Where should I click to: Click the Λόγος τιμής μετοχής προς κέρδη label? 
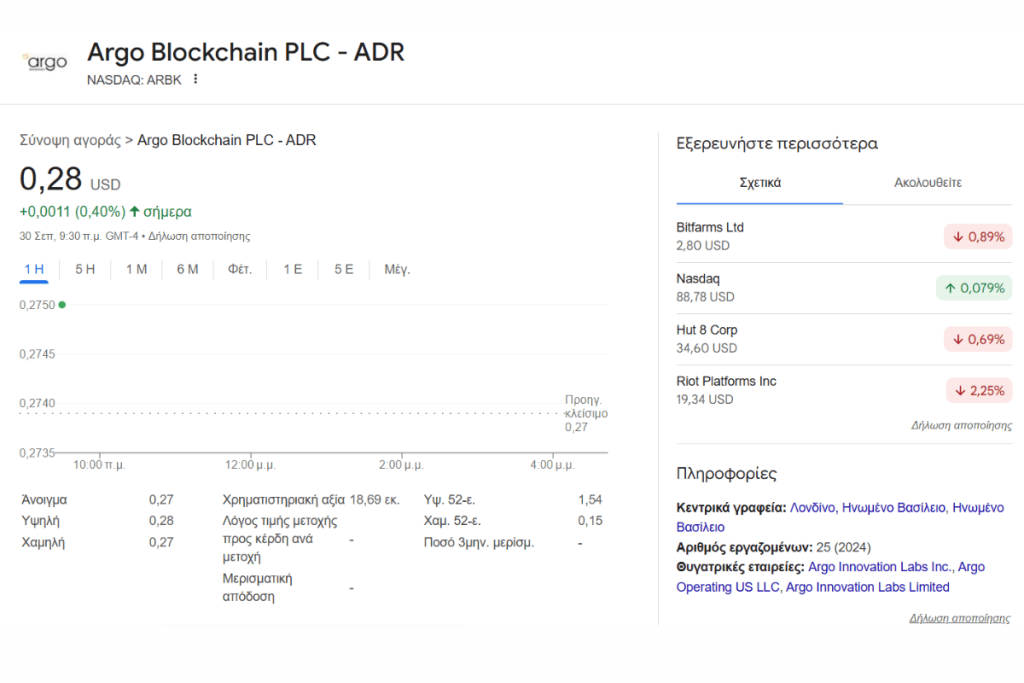coord(280,539)
